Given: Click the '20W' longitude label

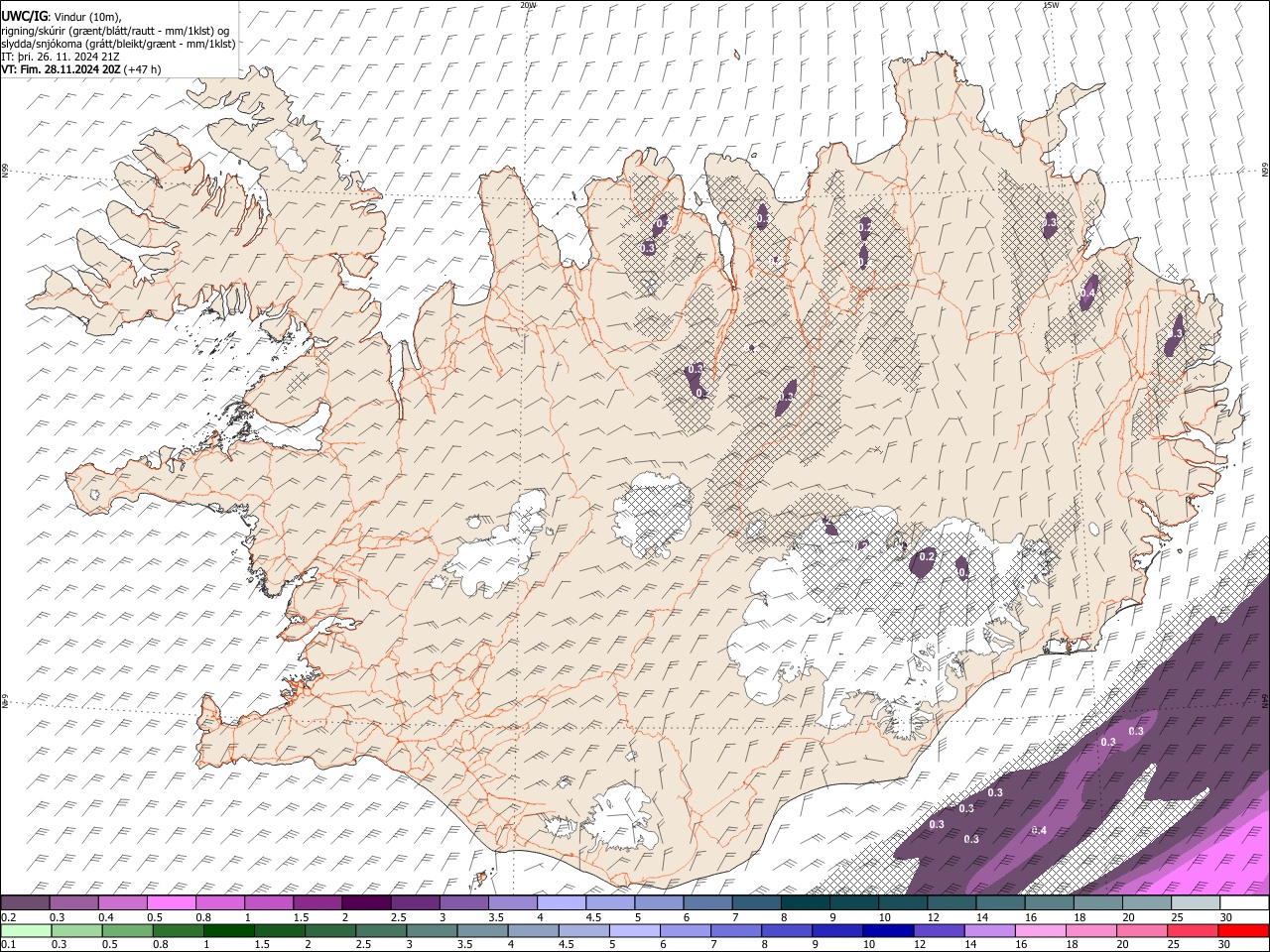Looking at the screenshot, I should coord(528,5).
